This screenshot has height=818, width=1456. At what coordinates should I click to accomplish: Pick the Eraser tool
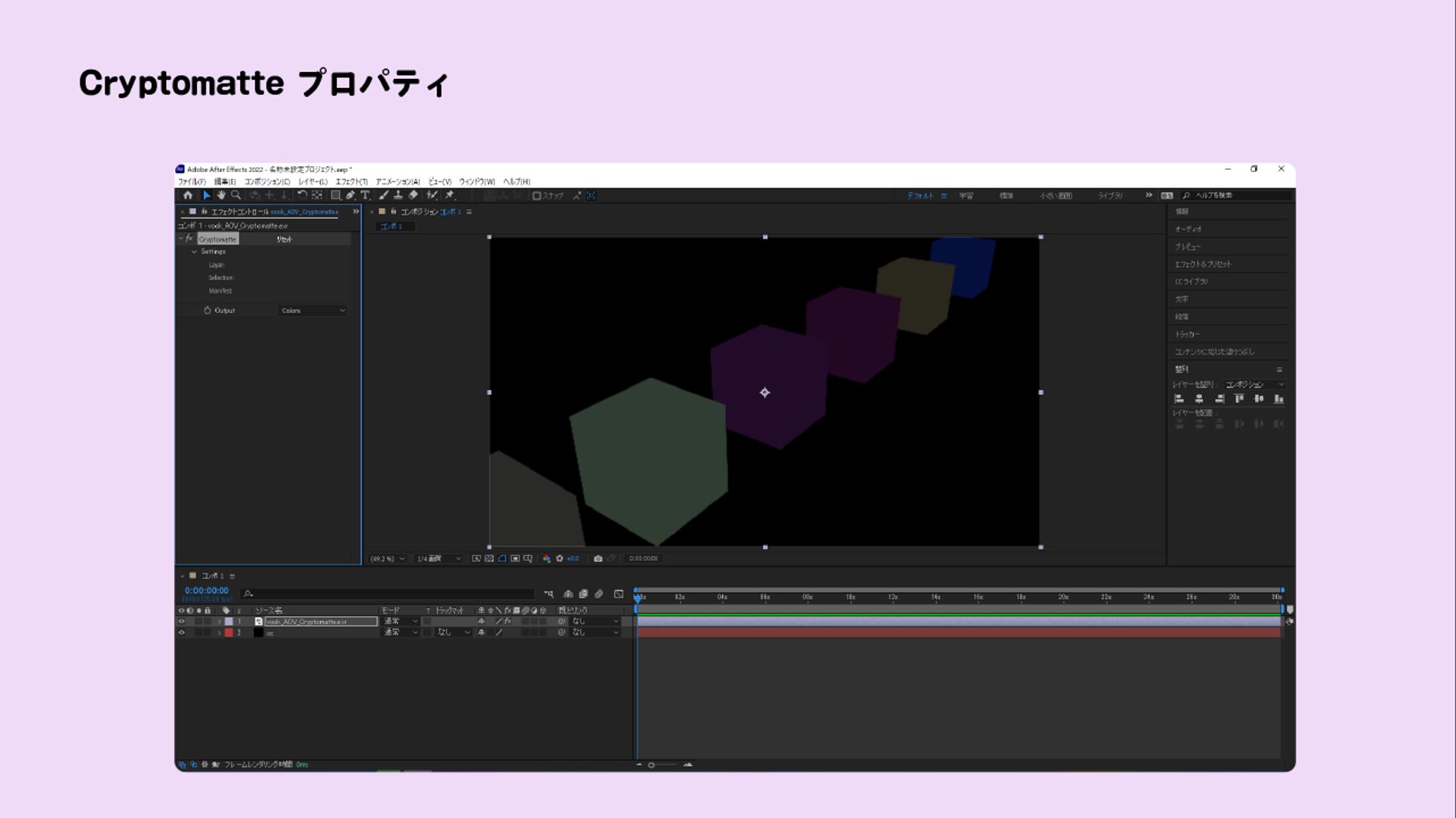pos(413,196)
